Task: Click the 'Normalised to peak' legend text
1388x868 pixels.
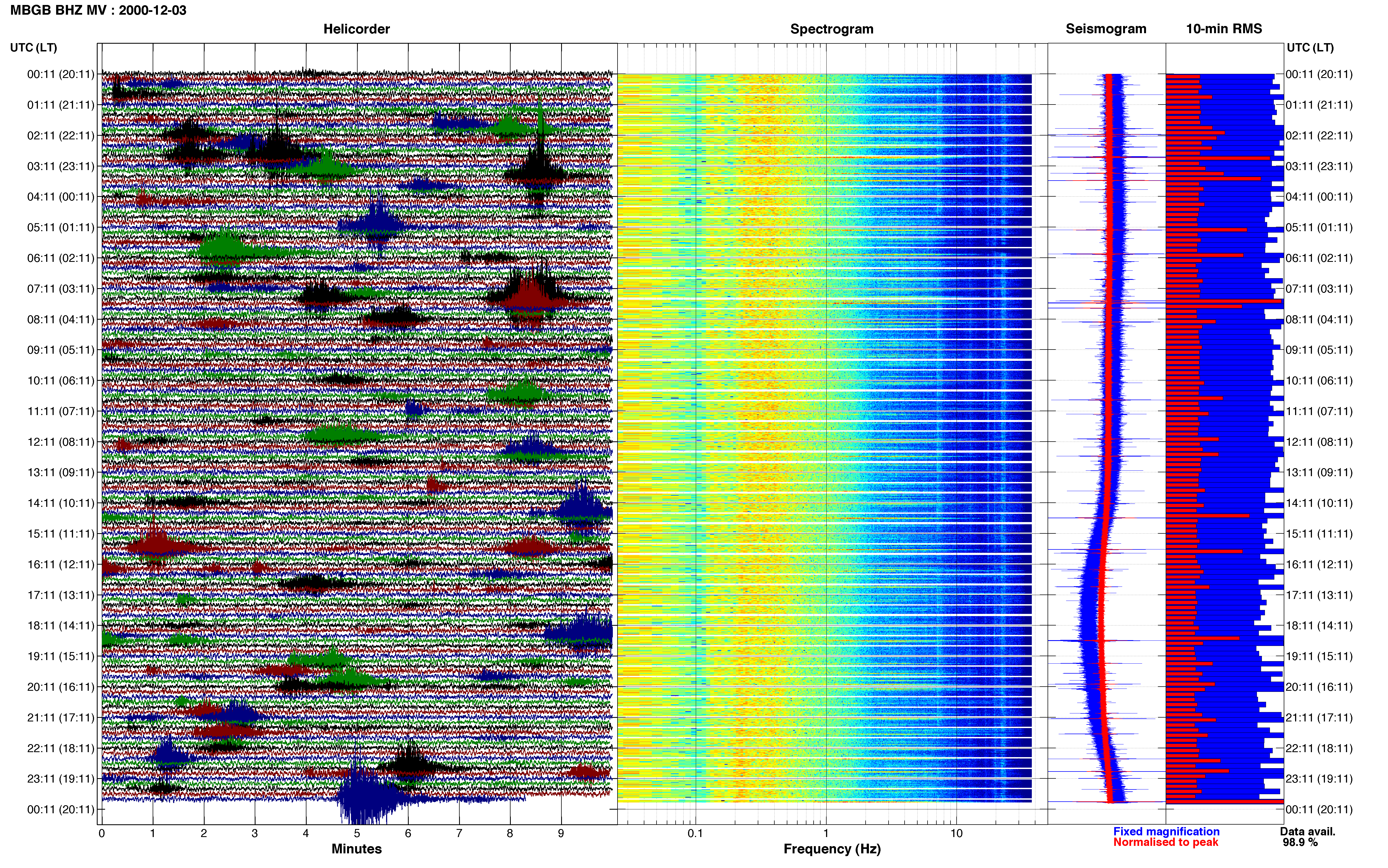Action: (1165, 842)
